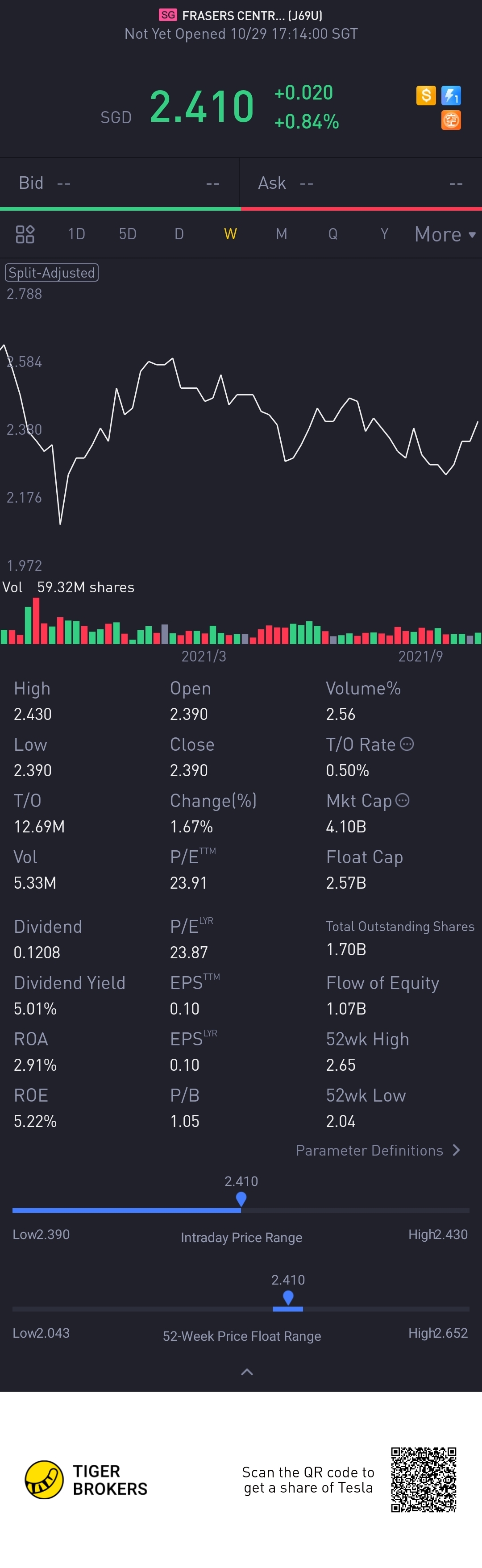Switch chart to 1D timeframe
This screenshot has width=482, height=1568.
(77, 234)
